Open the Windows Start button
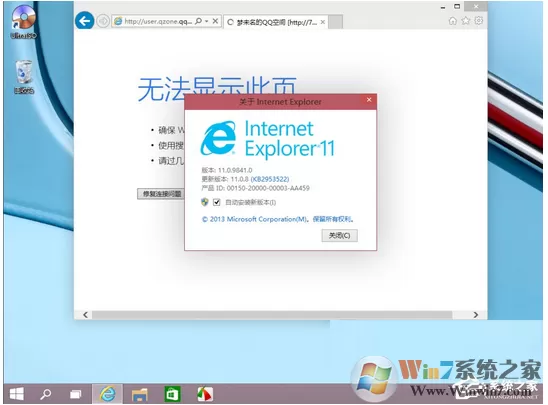 coord(16,394)
